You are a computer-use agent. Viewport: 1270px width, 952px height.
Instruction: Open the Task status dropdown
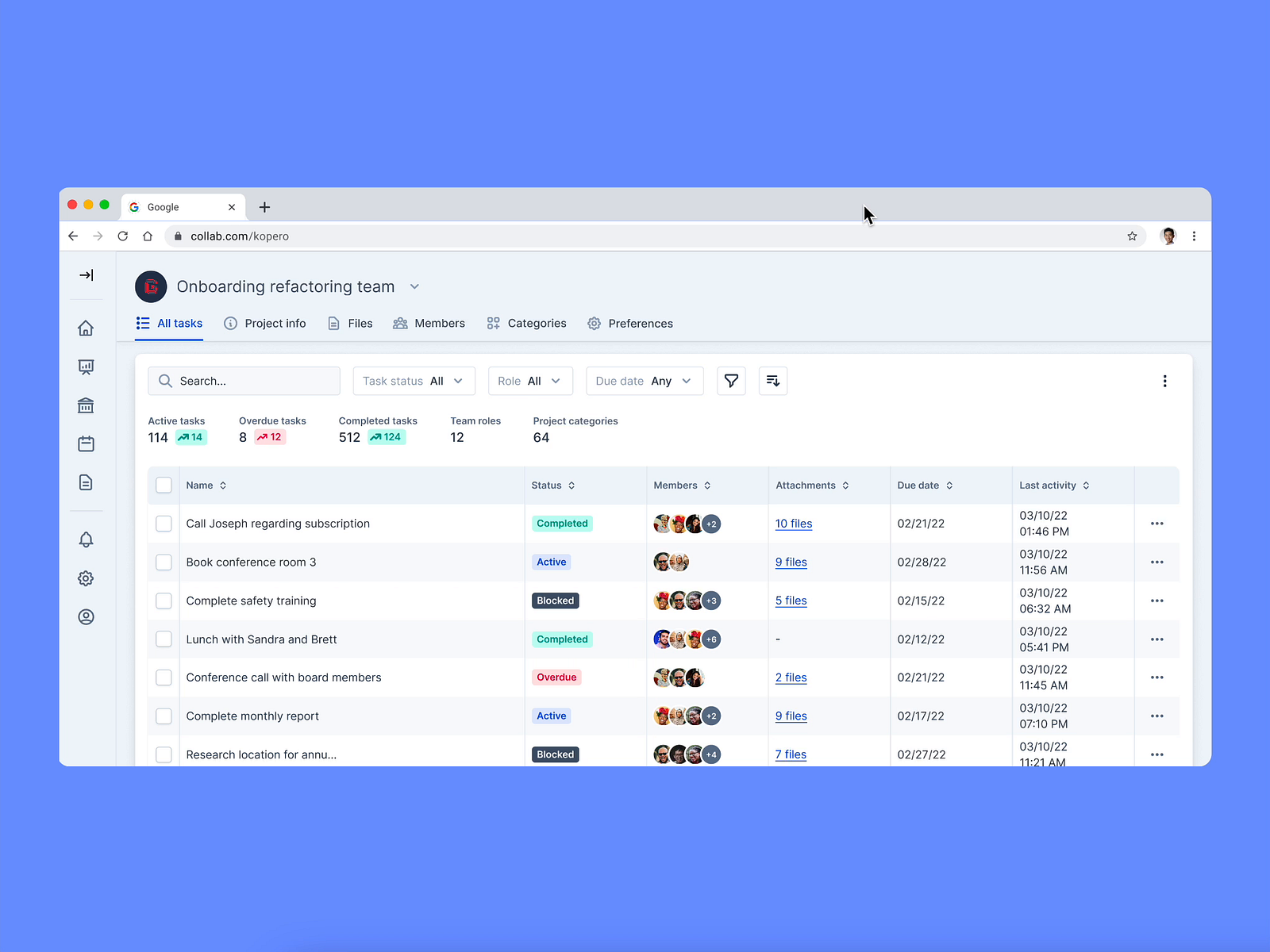414,381
